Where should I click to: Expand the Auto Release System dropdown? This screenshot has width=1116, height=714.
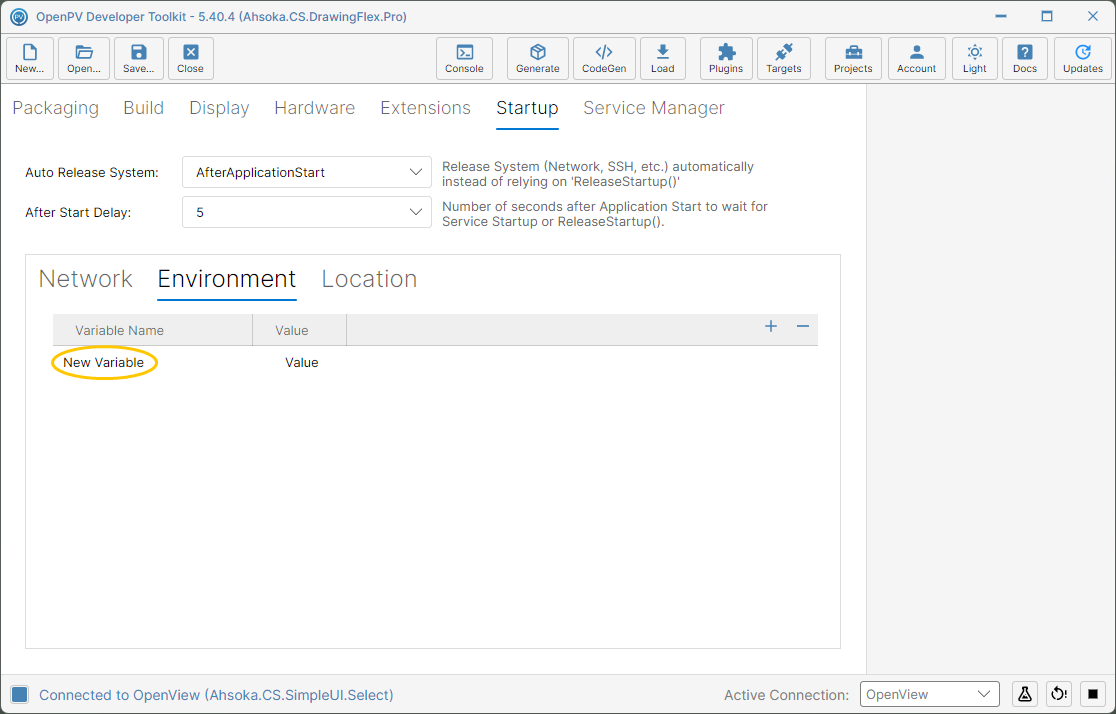pyautogui.click(x=307, y=172)
